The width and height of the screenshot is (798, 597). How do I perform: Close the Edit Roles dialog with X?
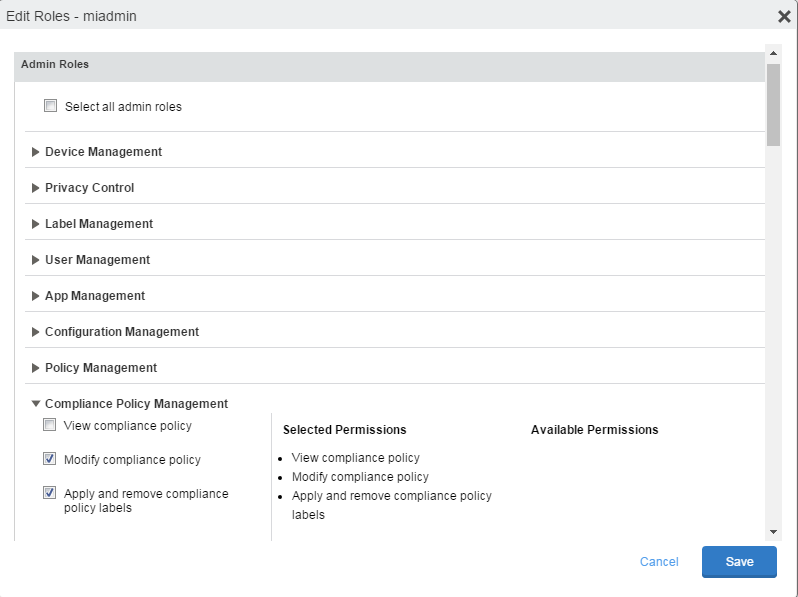(784, 16)
